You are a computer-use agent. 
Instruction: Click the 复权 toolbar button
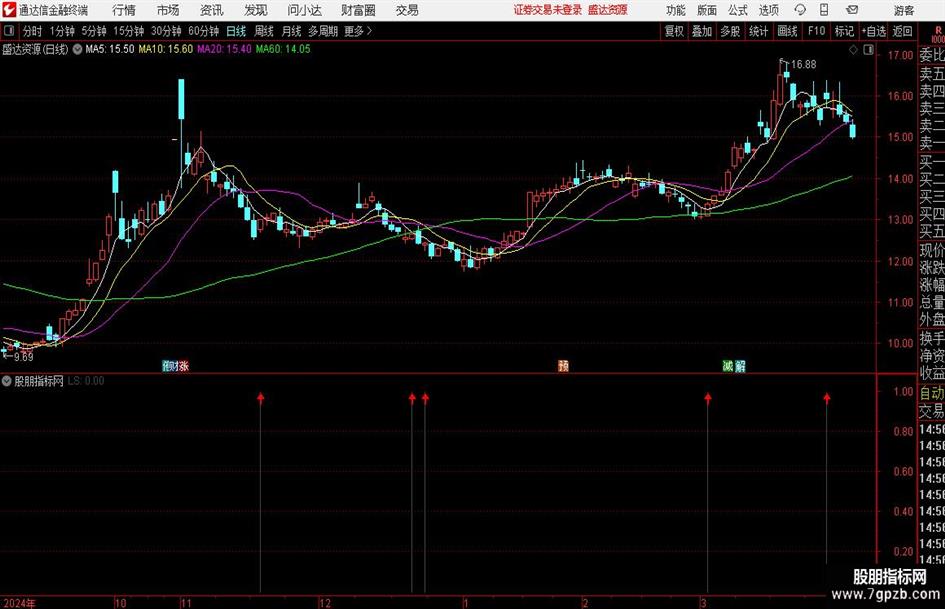click(674, 31)
